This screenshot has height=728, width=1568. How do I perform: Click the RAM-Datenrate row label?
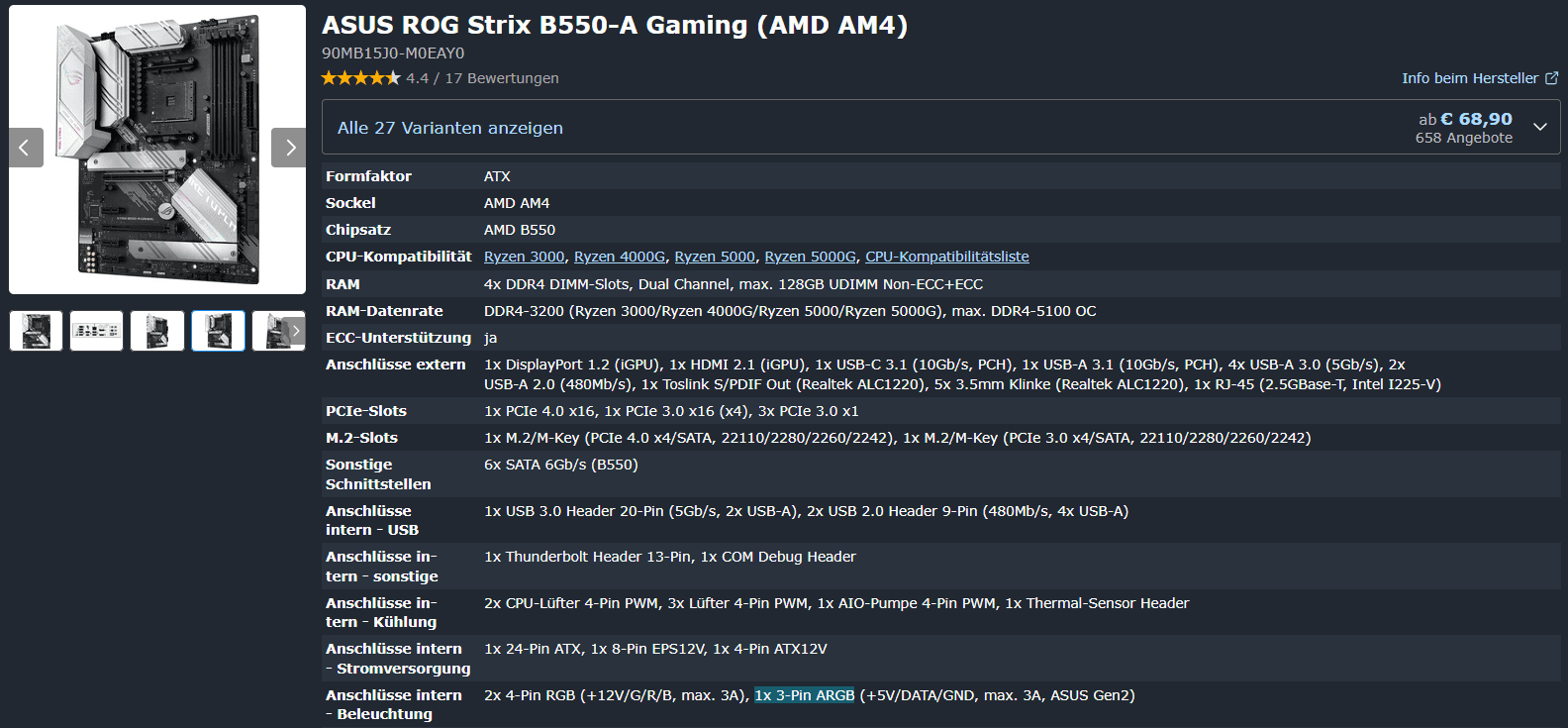coord(384,311)
